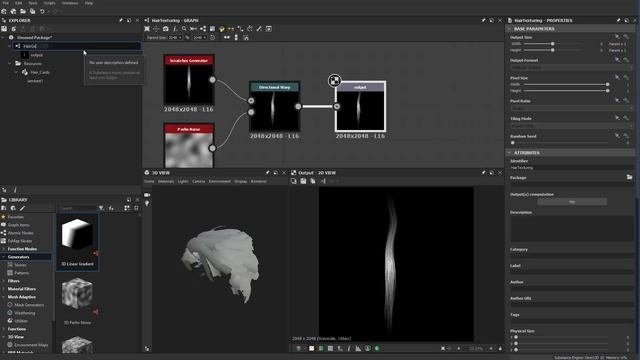Click the new package icon in main toolbar
Viewport: 640px width, 360px height.
click(x=4, y=11)
